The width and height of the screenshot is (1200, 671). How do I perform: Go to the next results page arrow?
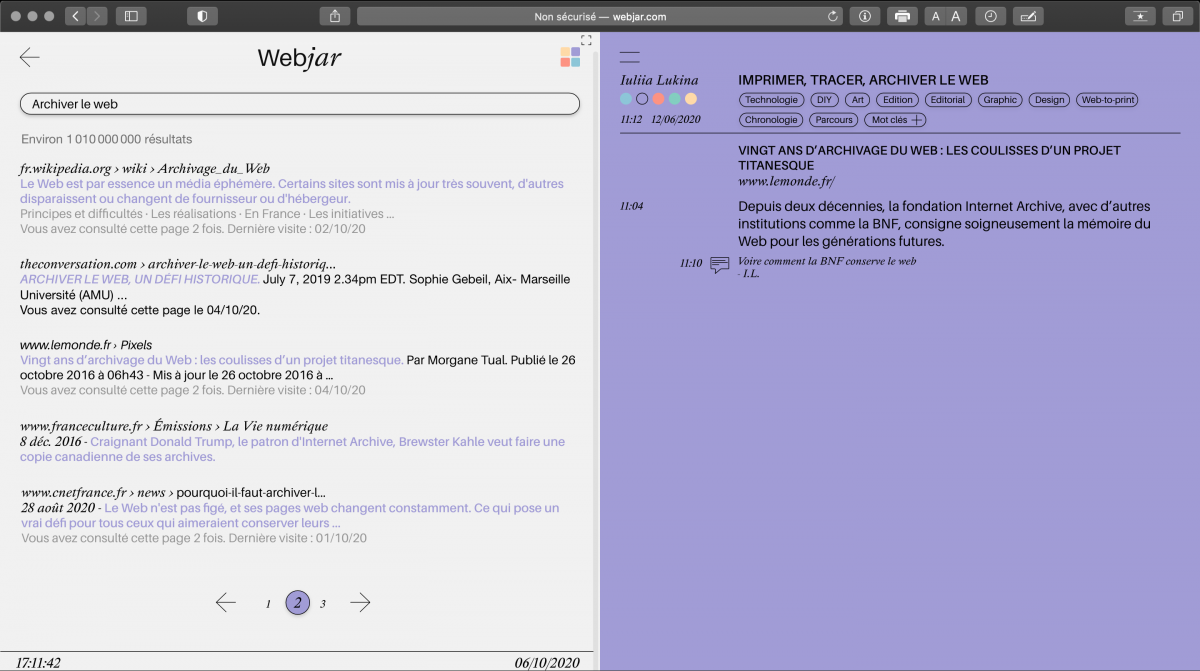(360, 602)
